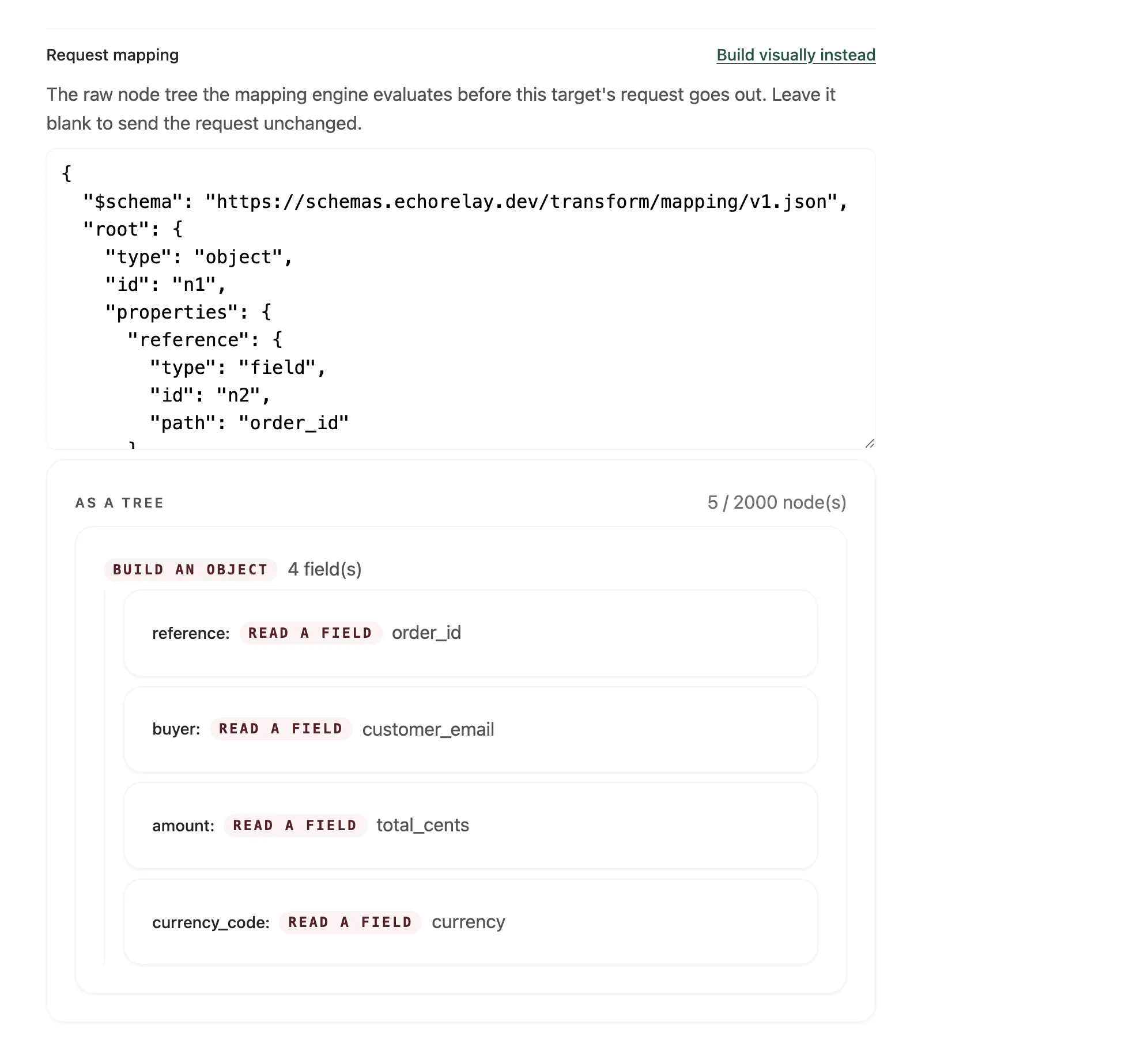Click the 'currency_code:' key label in tree

(211, 922)
